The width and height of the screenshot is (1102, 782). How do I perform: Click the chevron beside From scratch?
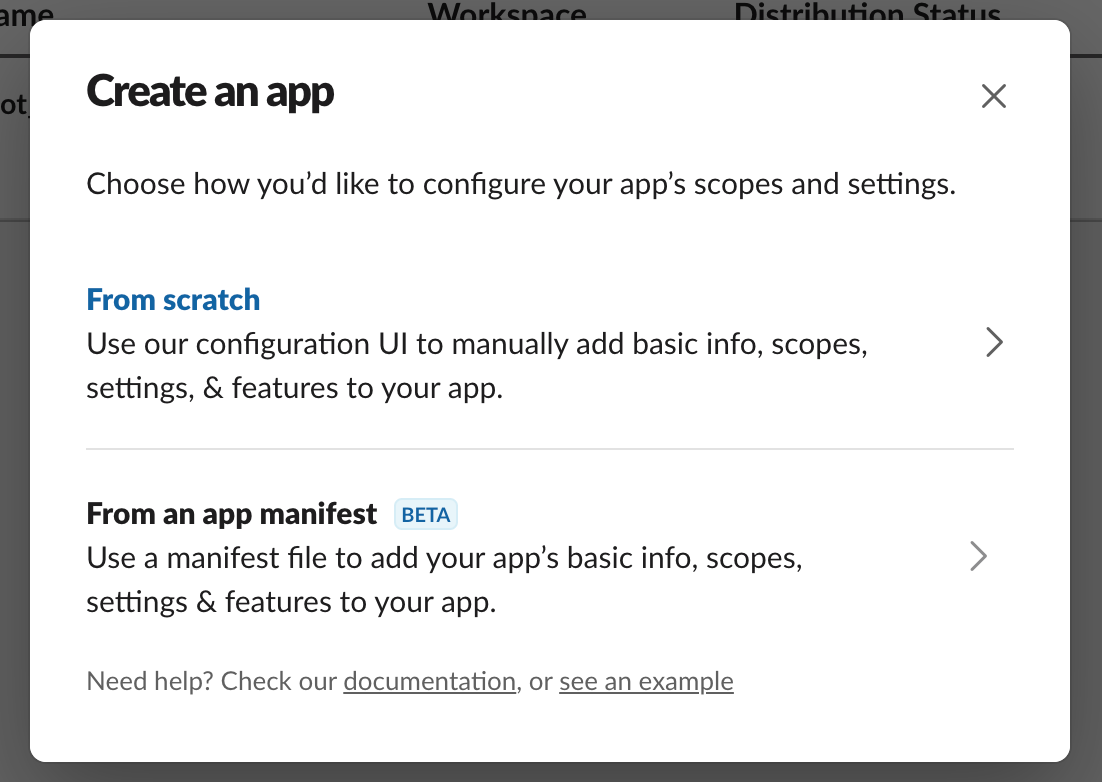[993, 343]
